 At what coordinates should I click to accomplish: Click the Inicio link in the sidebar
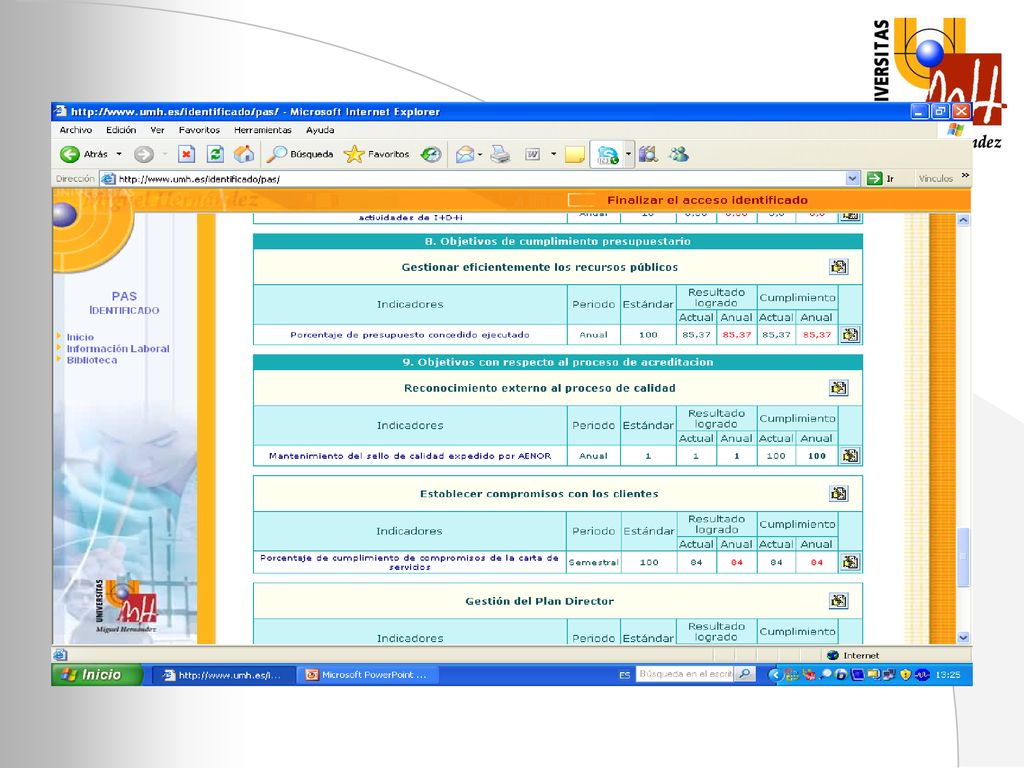[x=80, y=337]
